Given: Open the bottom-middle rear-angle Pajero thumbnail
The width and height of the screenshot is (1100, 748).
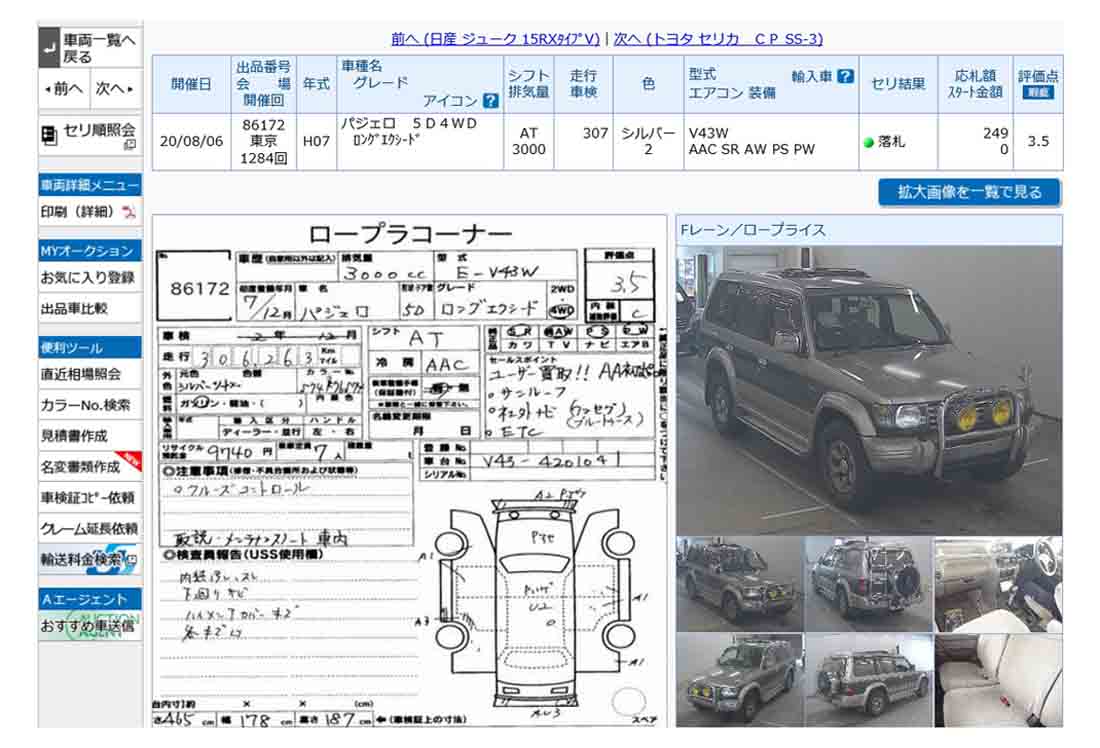Looking at the screenshot, I should pos(869,680).
